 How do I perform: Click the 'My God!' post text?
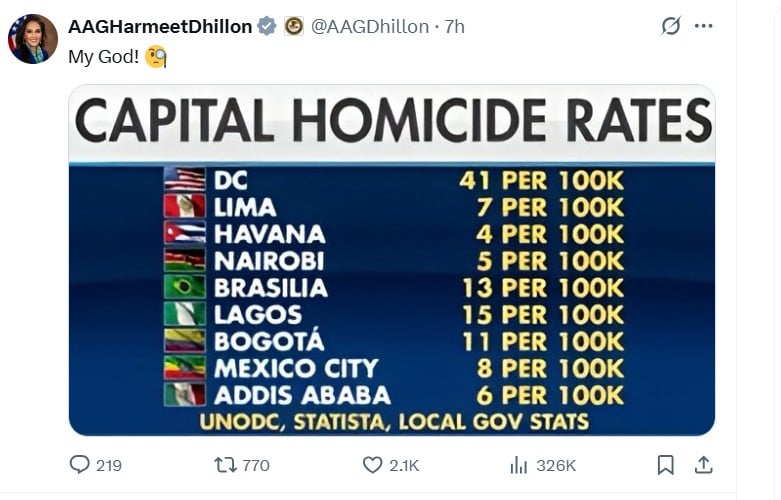[103, 56]
